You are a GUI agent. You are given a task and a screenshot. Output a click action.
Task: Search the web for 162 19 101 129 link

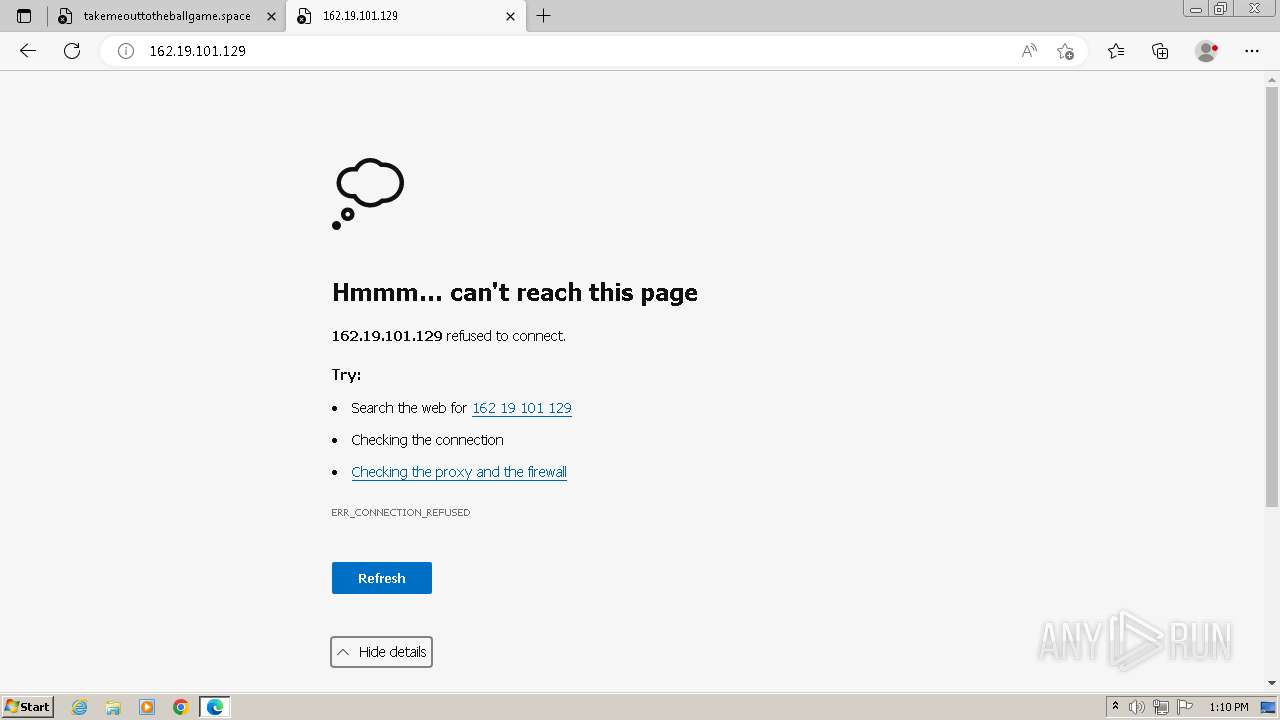pyautogui.click(x=522, y=408)
